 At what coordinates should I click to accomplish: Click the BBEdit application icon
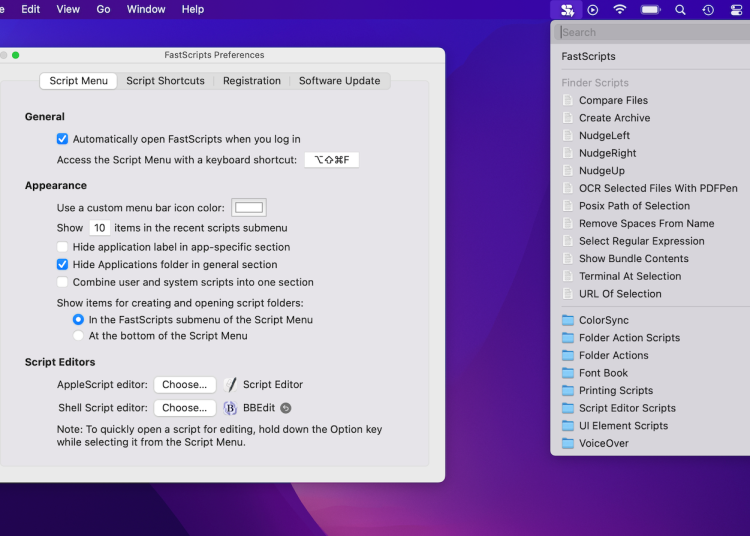pyautogui.click(x=230, y=408)
